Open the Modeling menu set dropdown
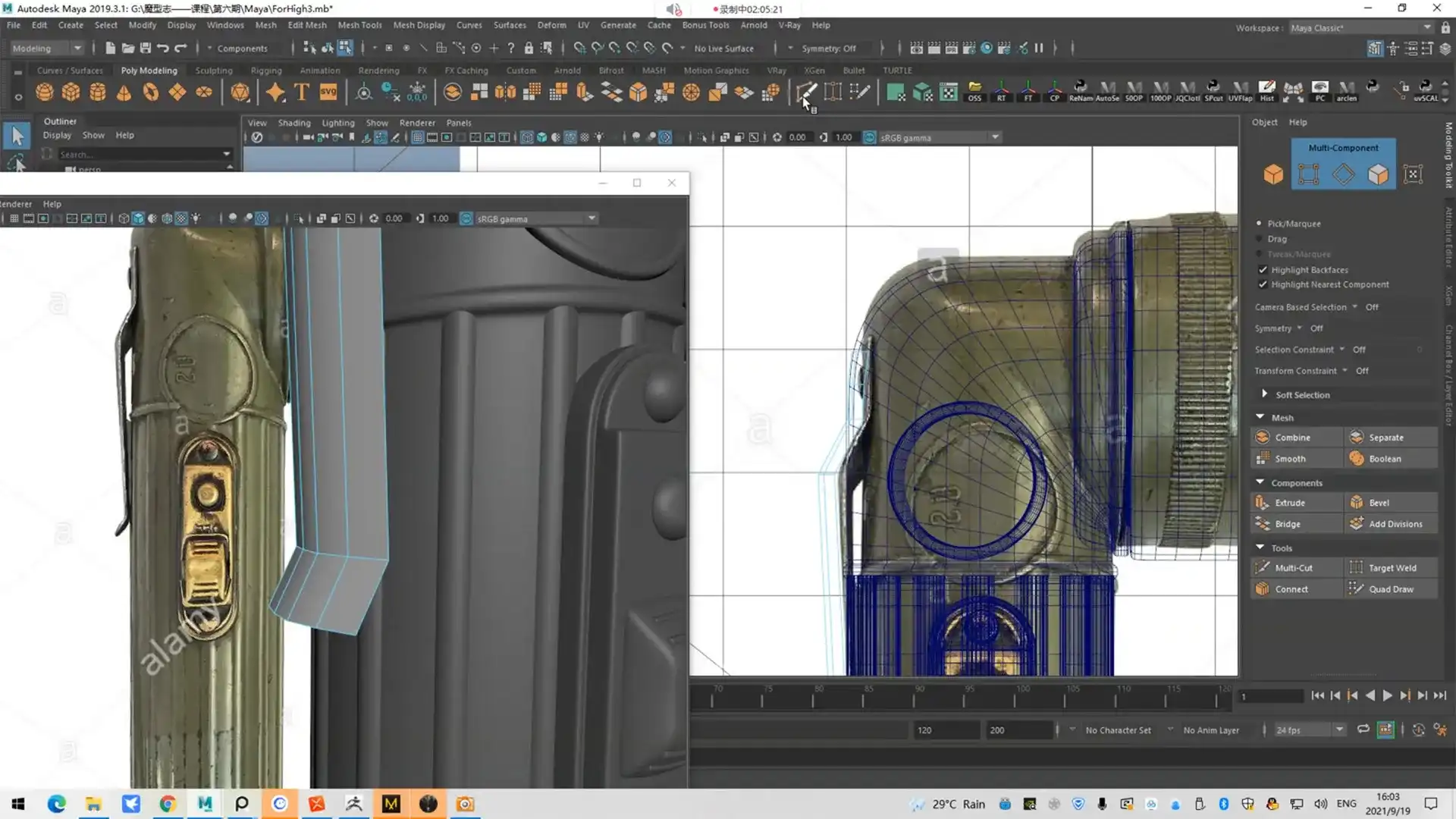Screen dimensions: 1456x819 47,49
